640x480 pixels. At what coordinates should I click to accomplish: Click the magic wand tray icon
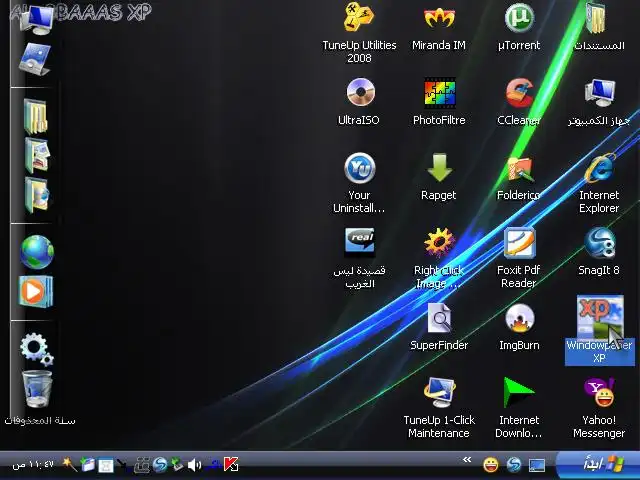coord(69,464)
